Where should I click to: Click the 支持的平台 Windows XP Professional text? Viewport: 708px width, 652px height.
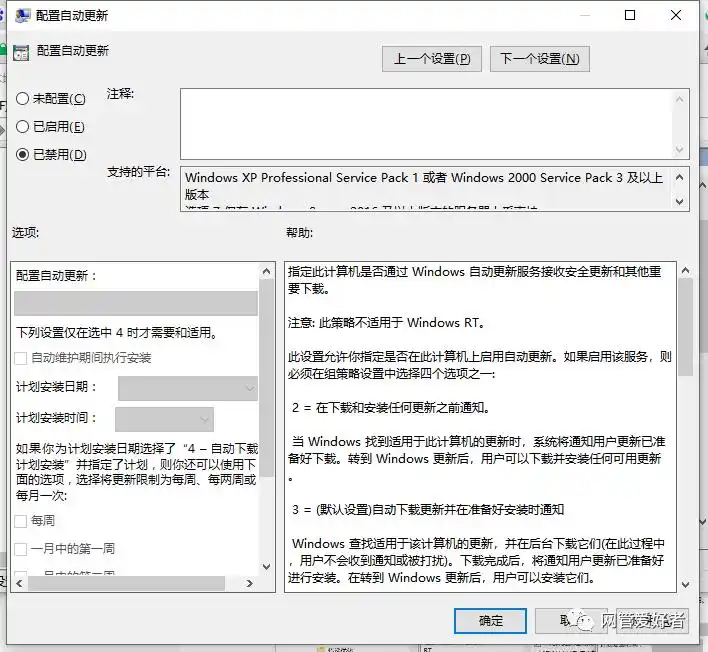tap(424, 186)
